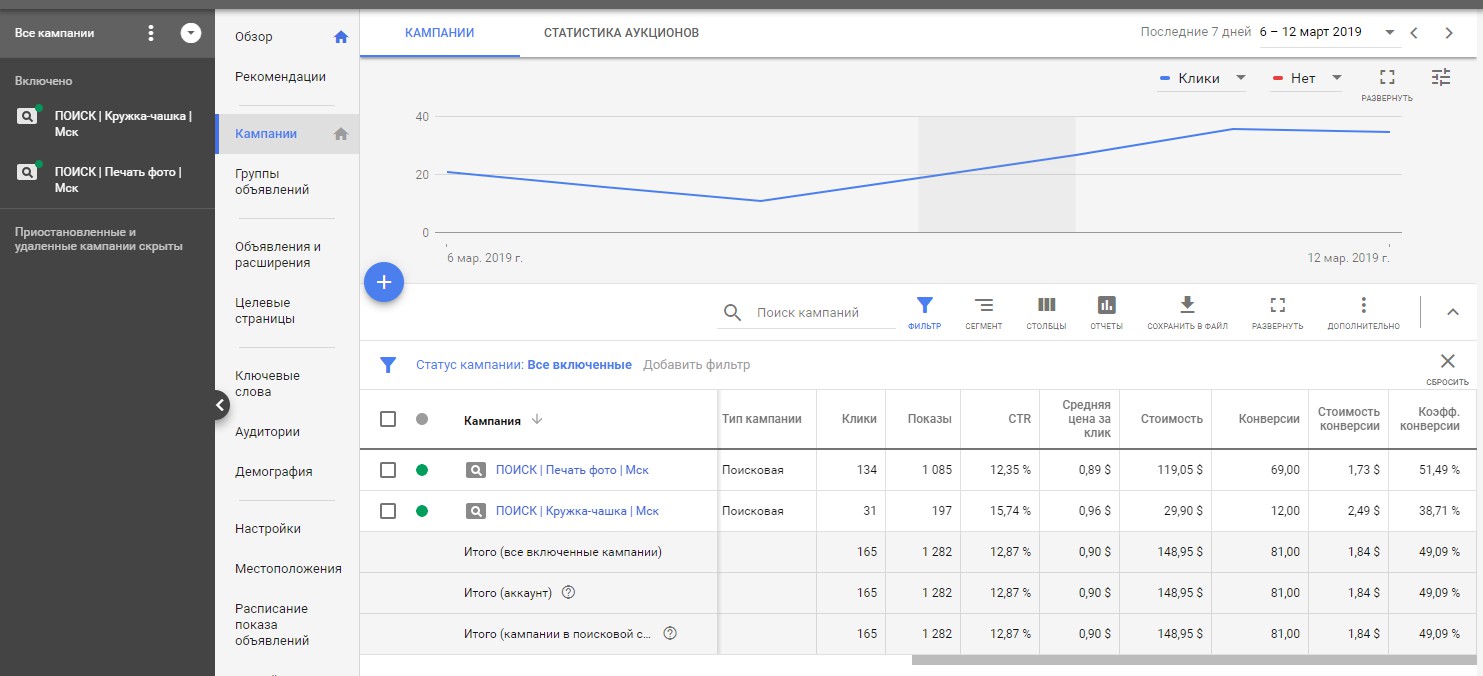Collapse the table toolbar with chevron
The height and width of the screenshot is (676, 1483).
pos(1453,312)
